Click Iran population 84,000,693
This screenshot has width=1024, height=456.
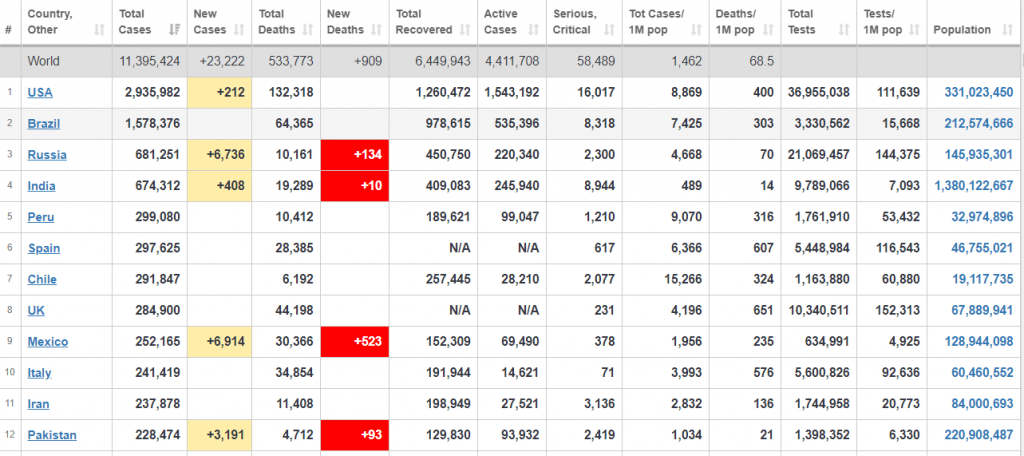(982, 404)
